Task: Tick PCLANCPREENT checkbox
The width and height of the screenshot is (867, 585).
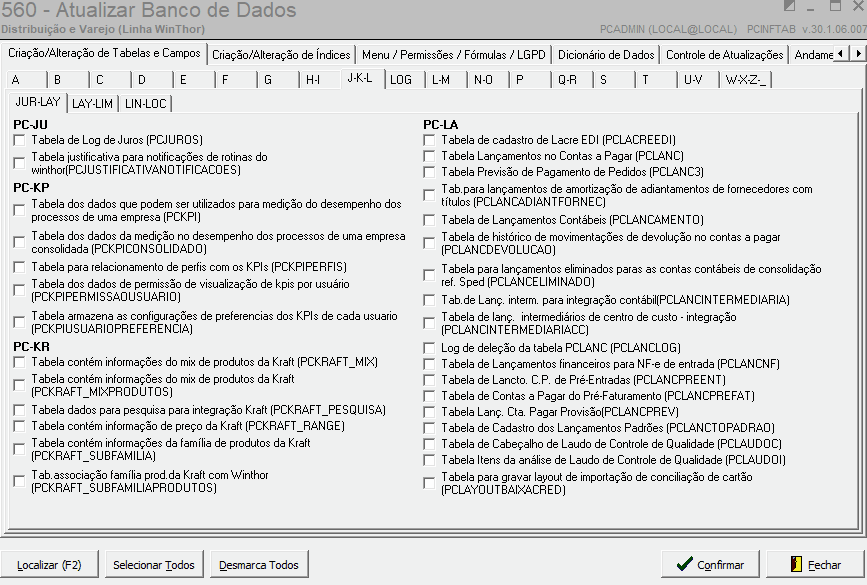Action: (429, 380)
